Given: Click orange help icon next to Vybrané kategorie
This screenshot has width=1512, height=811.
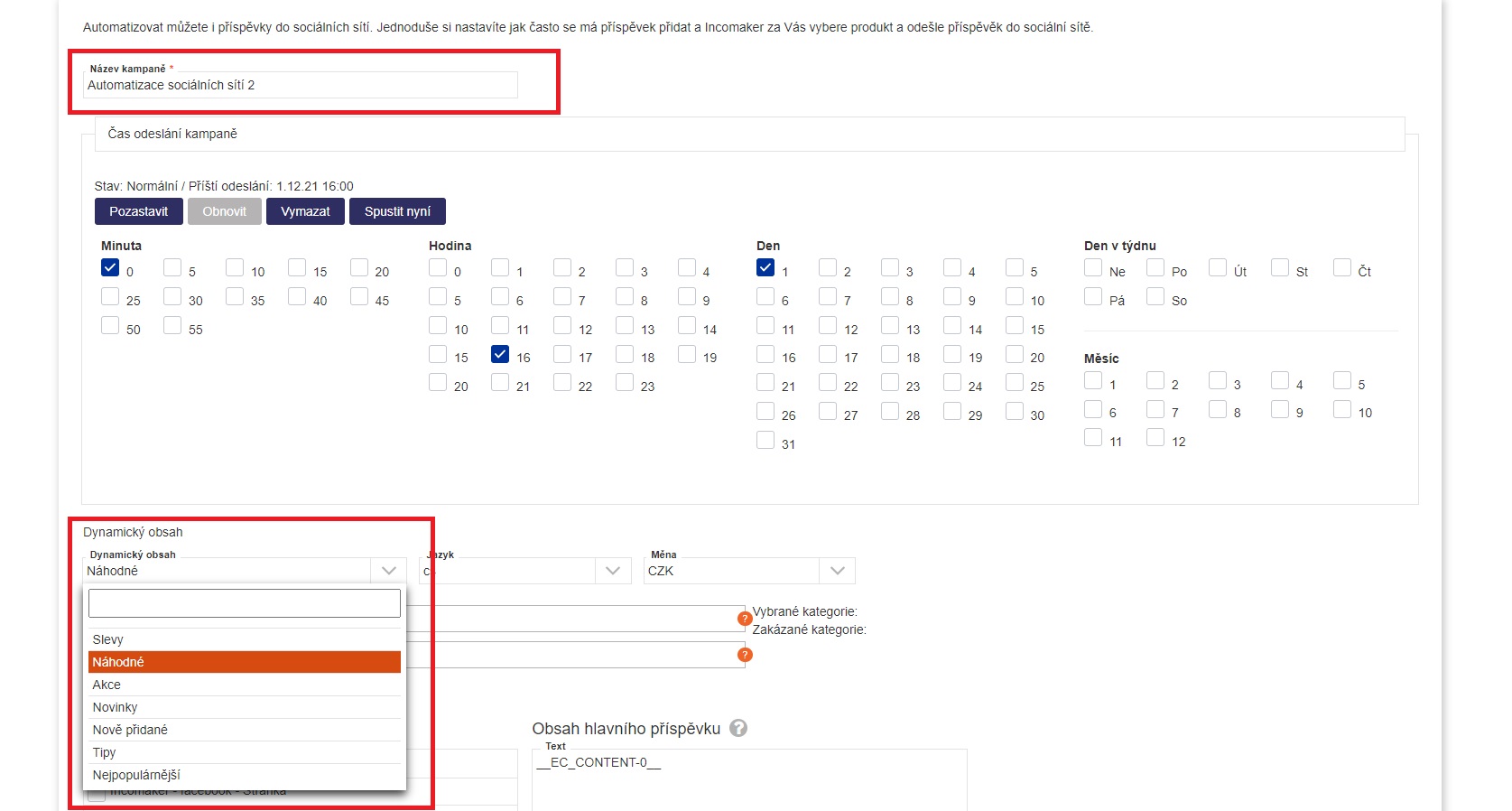Looking at the screenshot, I should tap(745, 619).
